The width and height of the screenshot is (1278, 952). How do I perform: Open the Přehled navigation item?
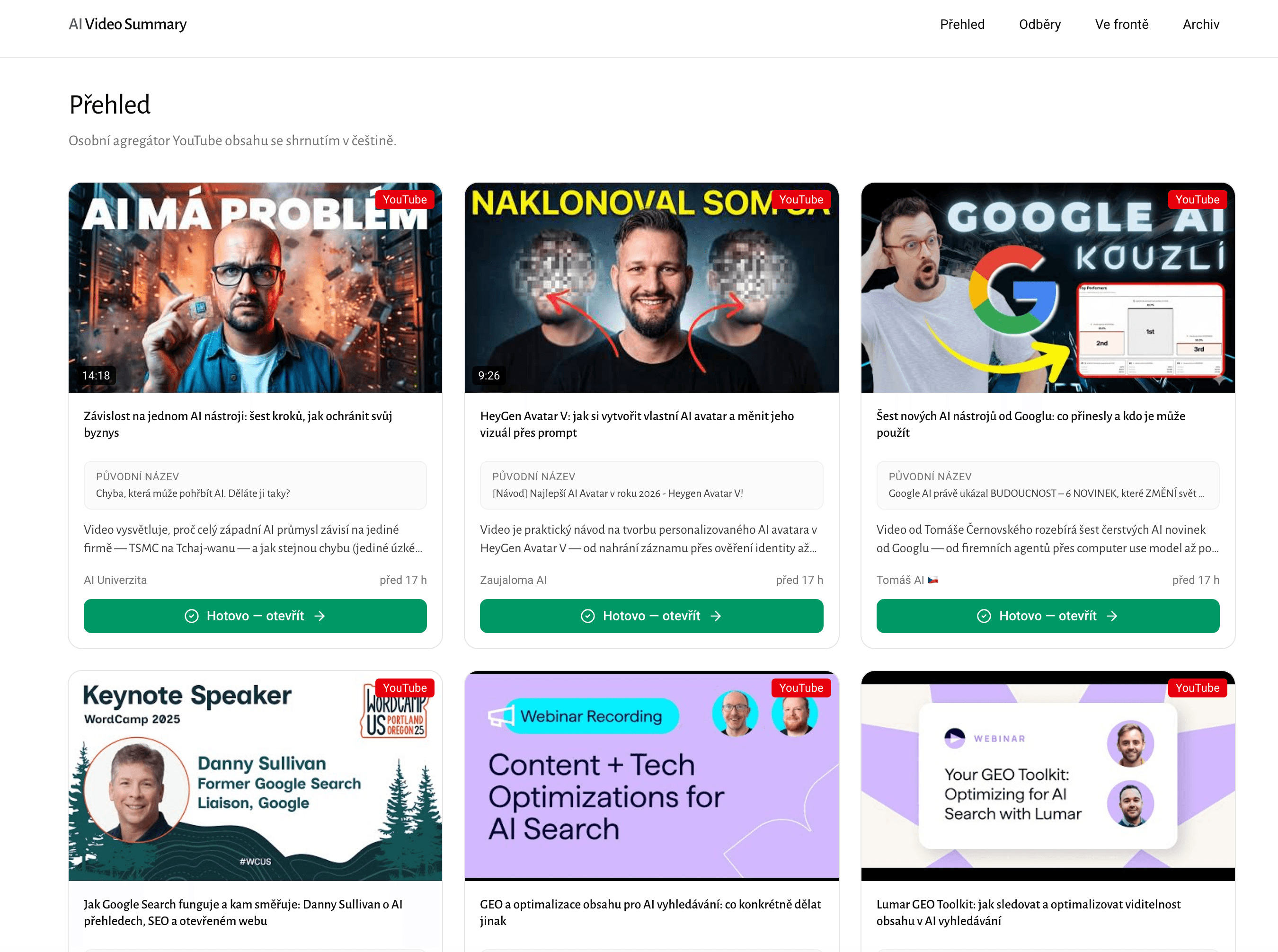[x=962, y=24]
